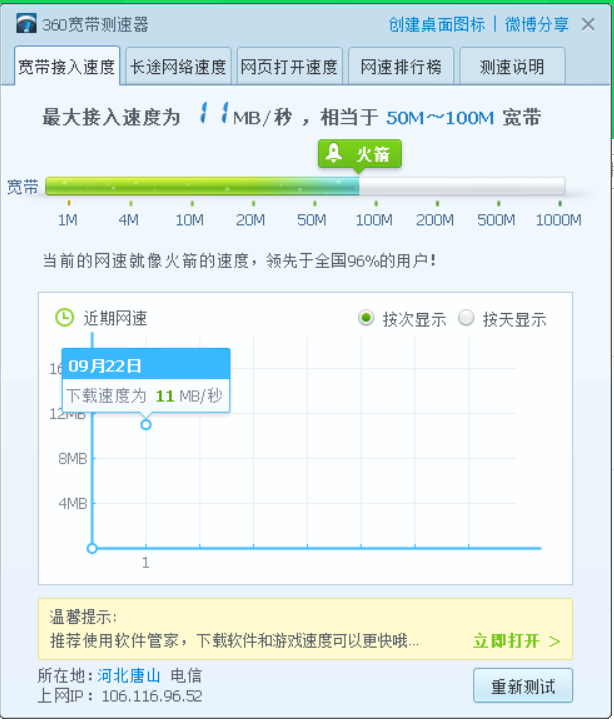Open the 网页打开速度 tab
Viewport: 614px width, 722px height.
(x=289, y=66)
